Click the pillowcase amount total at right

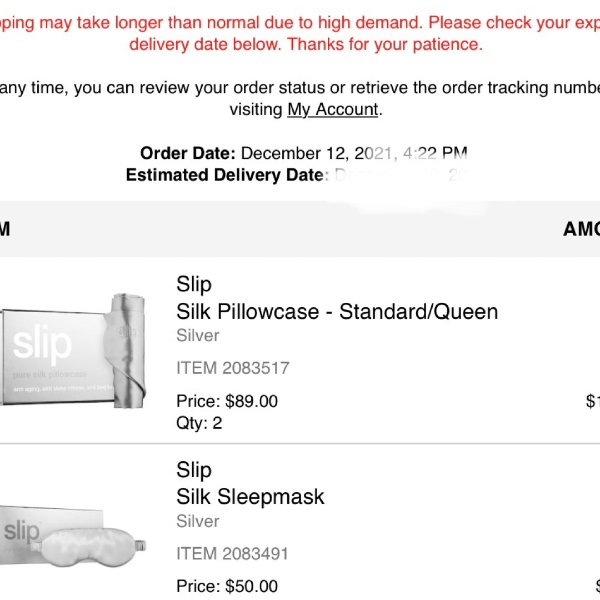point(592,401)
